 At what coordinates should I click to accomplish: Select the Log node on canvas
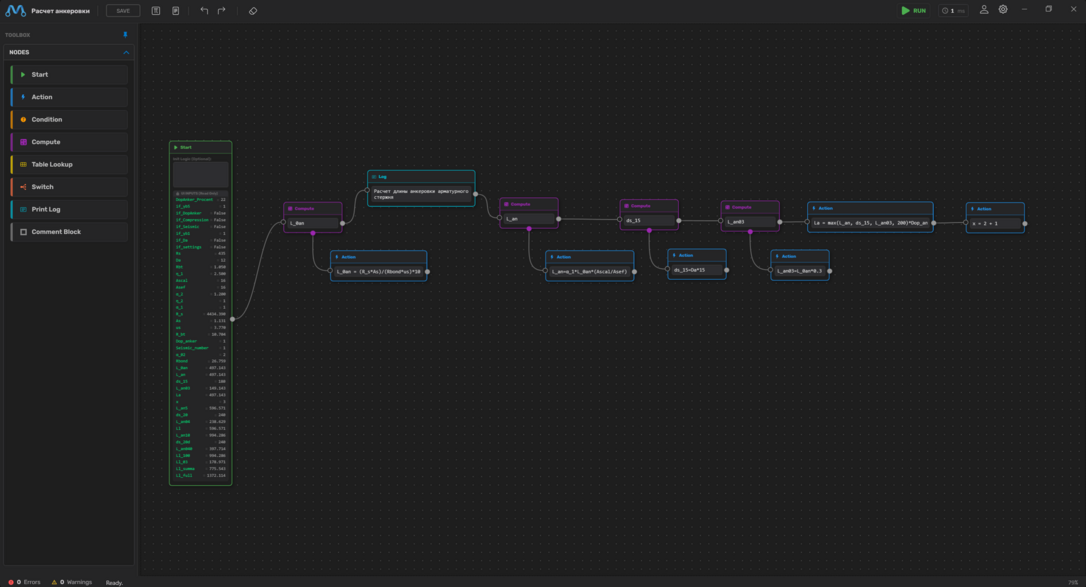pyautogui.click(x=421, y=176)
